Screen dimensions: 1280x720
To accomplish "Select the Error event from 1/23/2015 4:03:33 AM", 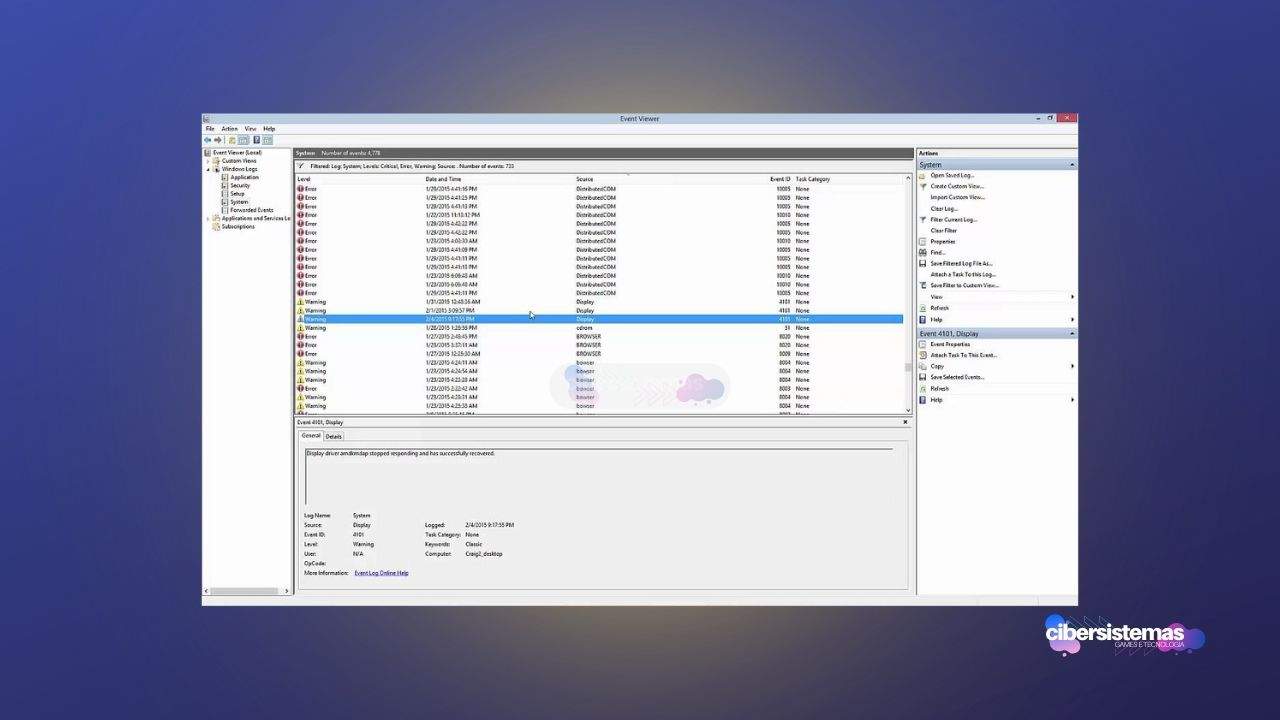I will pyautogui.click(x=599, y=241).
